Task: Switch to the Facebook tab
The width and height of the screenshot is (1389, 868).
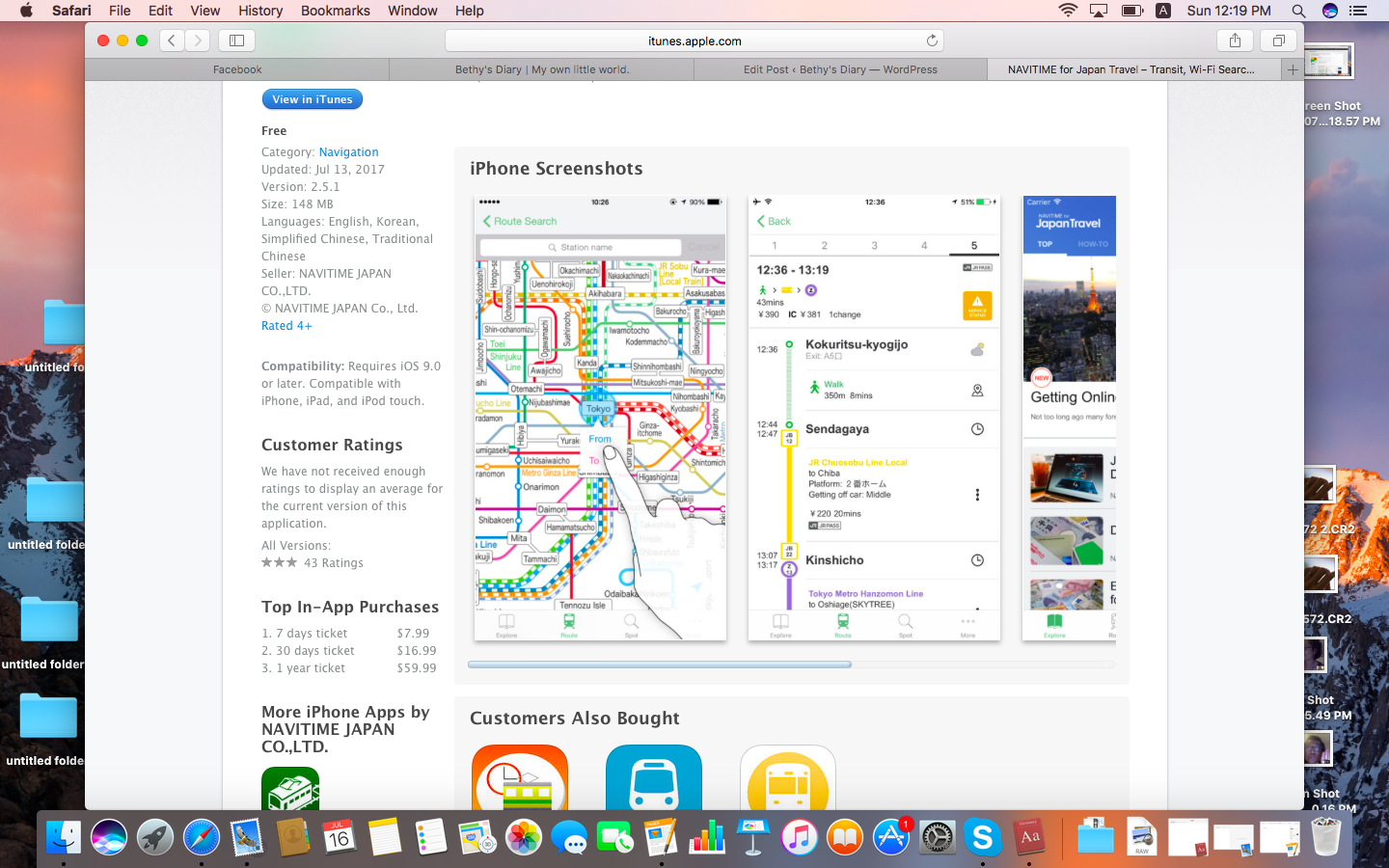Action: [237, 69]
